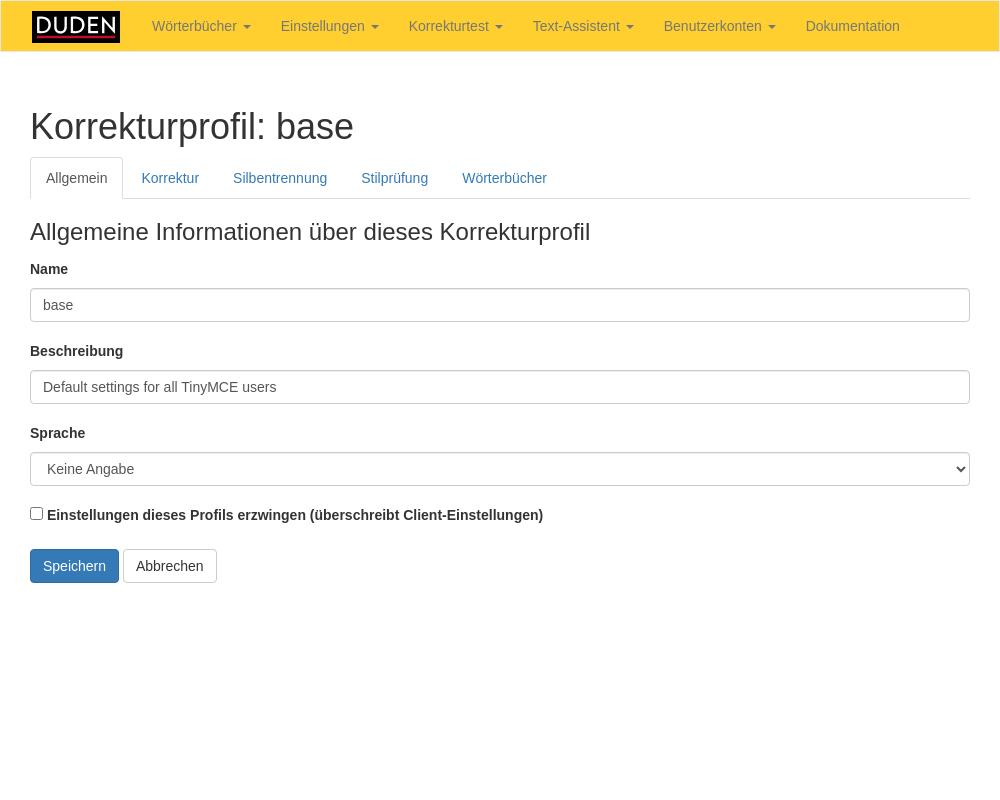The image size is (1000, 800).
Task: Expand the Einstellungen menu
Action: [x=329, y=26]
